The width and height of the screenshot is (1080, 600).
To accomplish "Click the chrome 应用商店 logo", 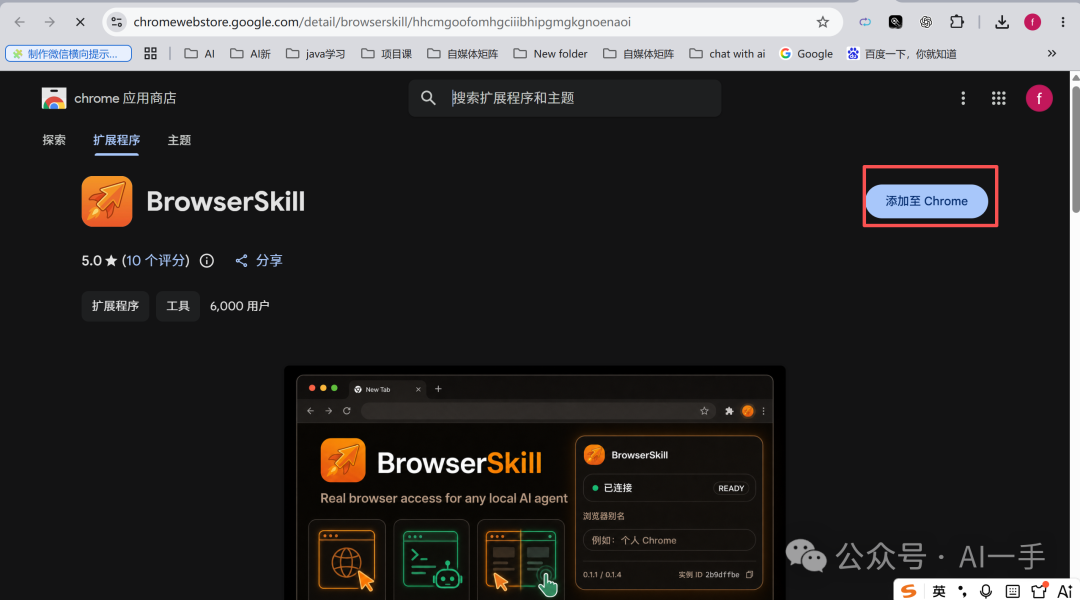I will tap(109, 99).
